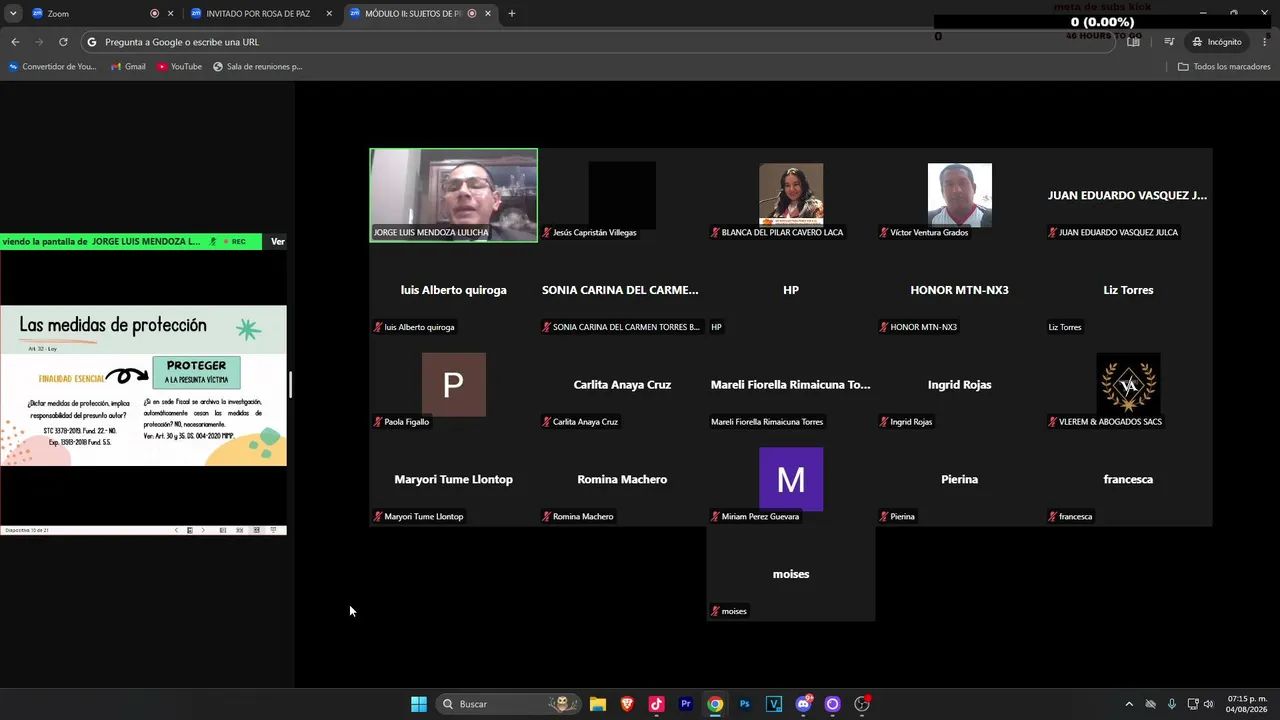Close the first Zoom tab
The width and height of the screenshot is (1280, 720).
tap(171, 14)
